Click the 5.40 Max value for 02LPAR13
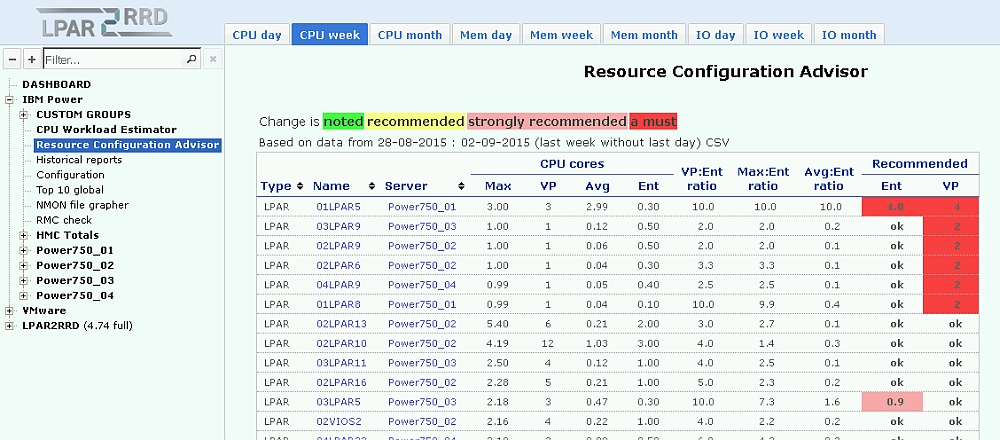This screenshot has width=1000, height=440. [498, 324]
